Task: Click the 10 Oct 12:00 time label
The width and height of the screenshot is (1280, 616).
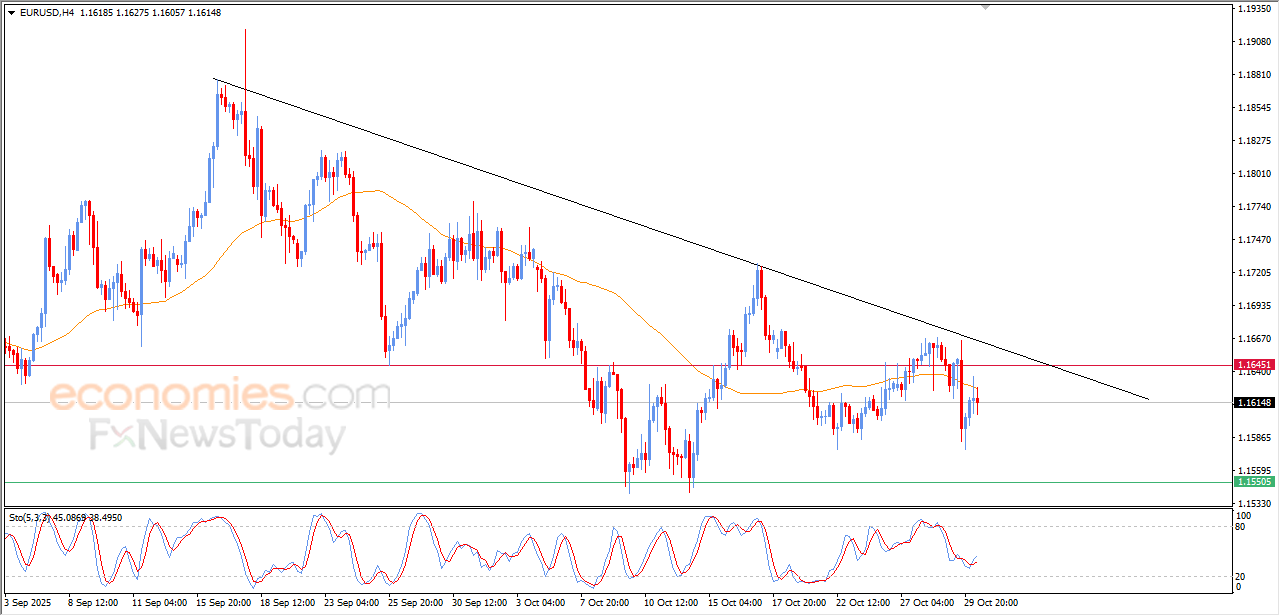Action: tap(673, 603)
